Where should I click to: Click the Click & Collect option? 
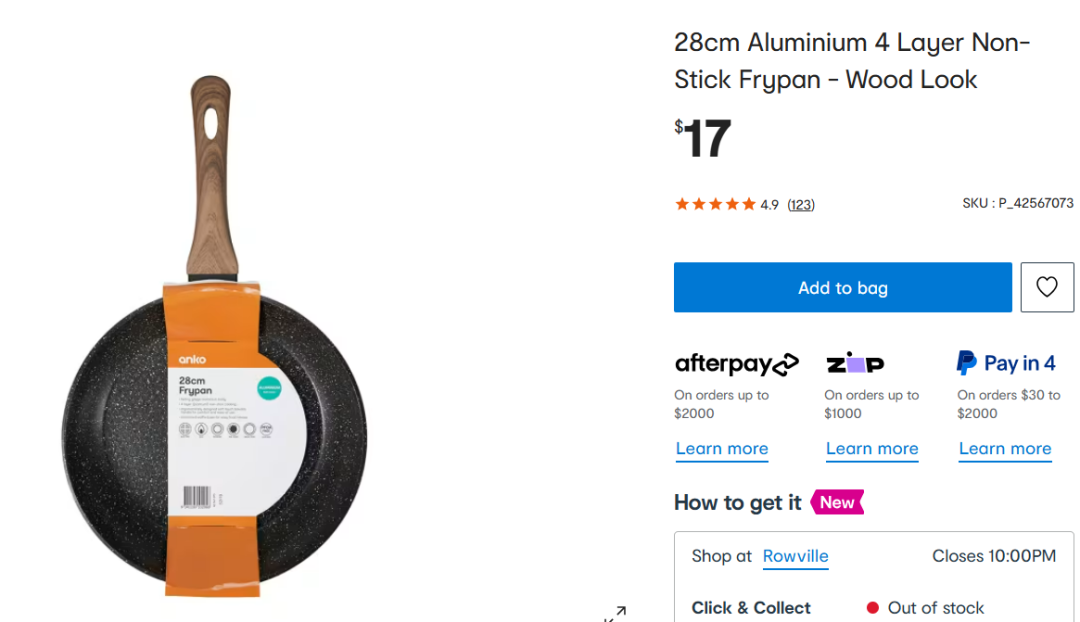[751, 608]
